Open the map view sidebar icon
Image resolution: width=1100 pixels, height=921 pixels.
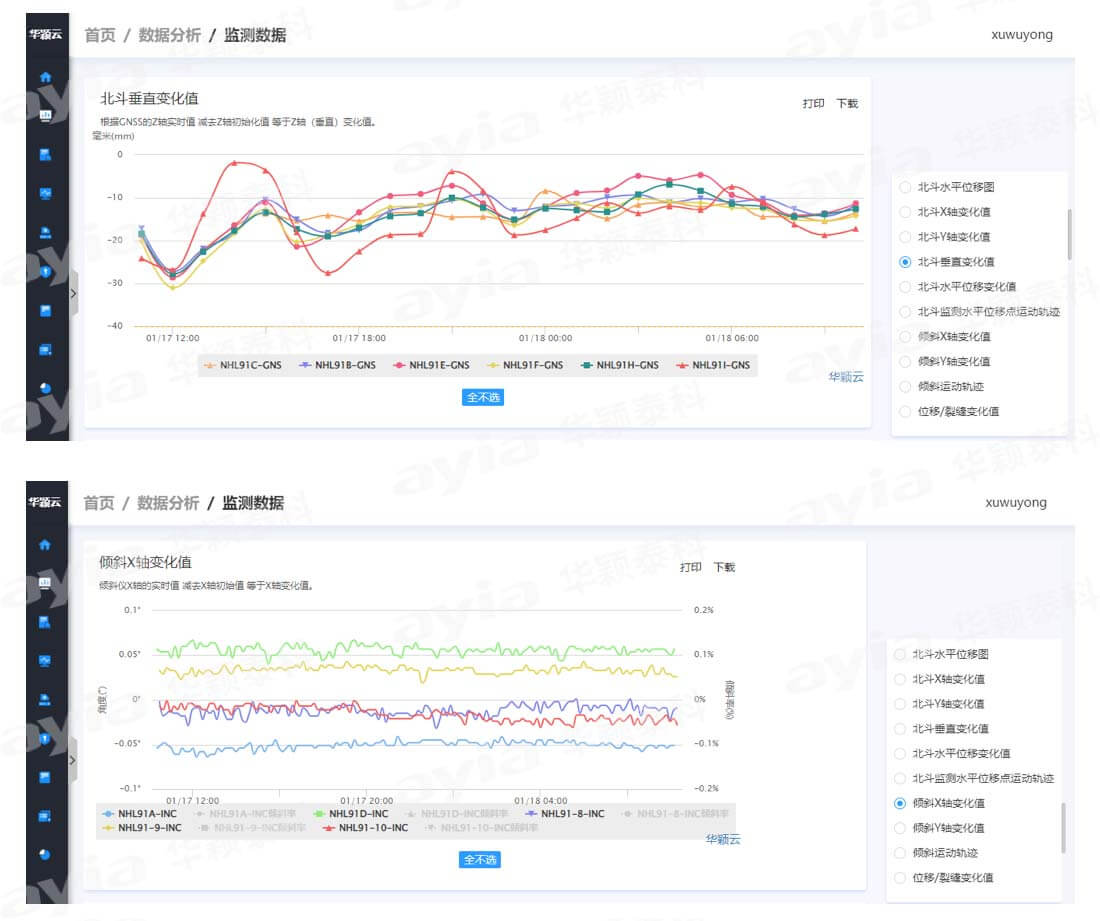[45, 194]
